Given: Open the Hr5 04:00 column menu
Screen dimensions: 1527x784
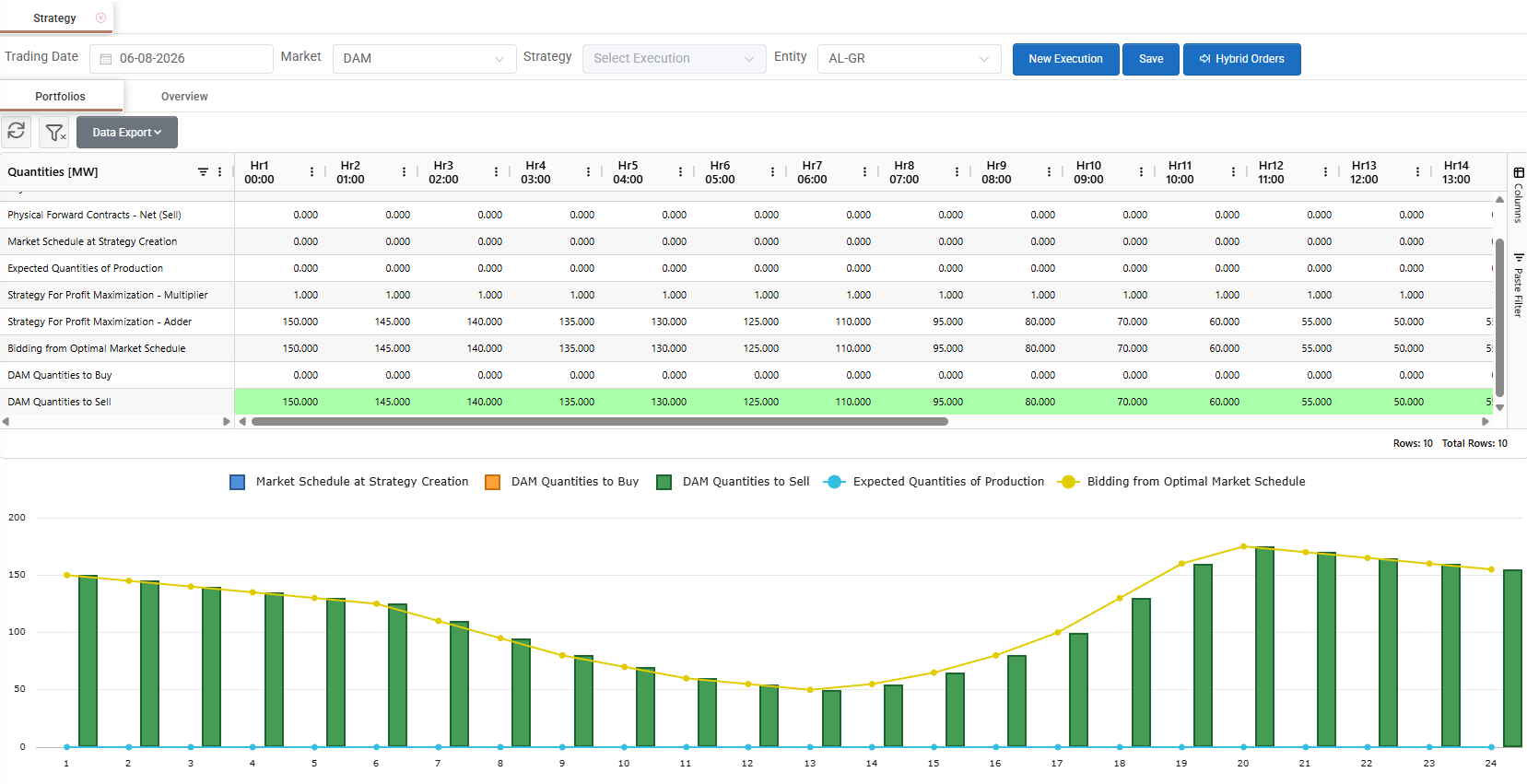Looking at the screenshot, I should [680, 172].
